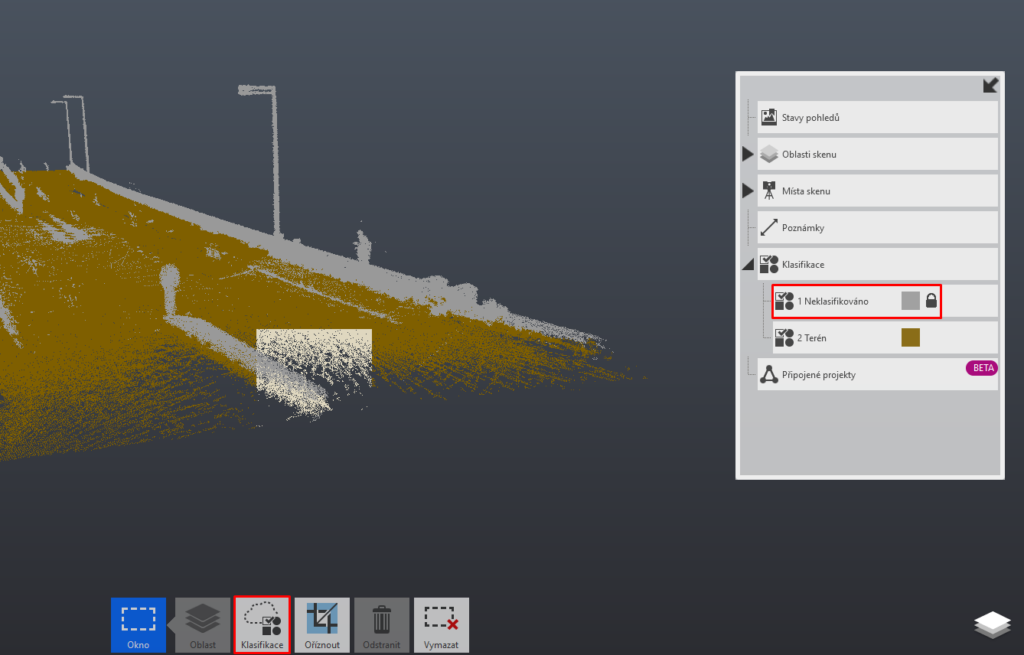Toggle the Klasifikace group checkbox icon
1024x655 pixels.
point(768,264)
